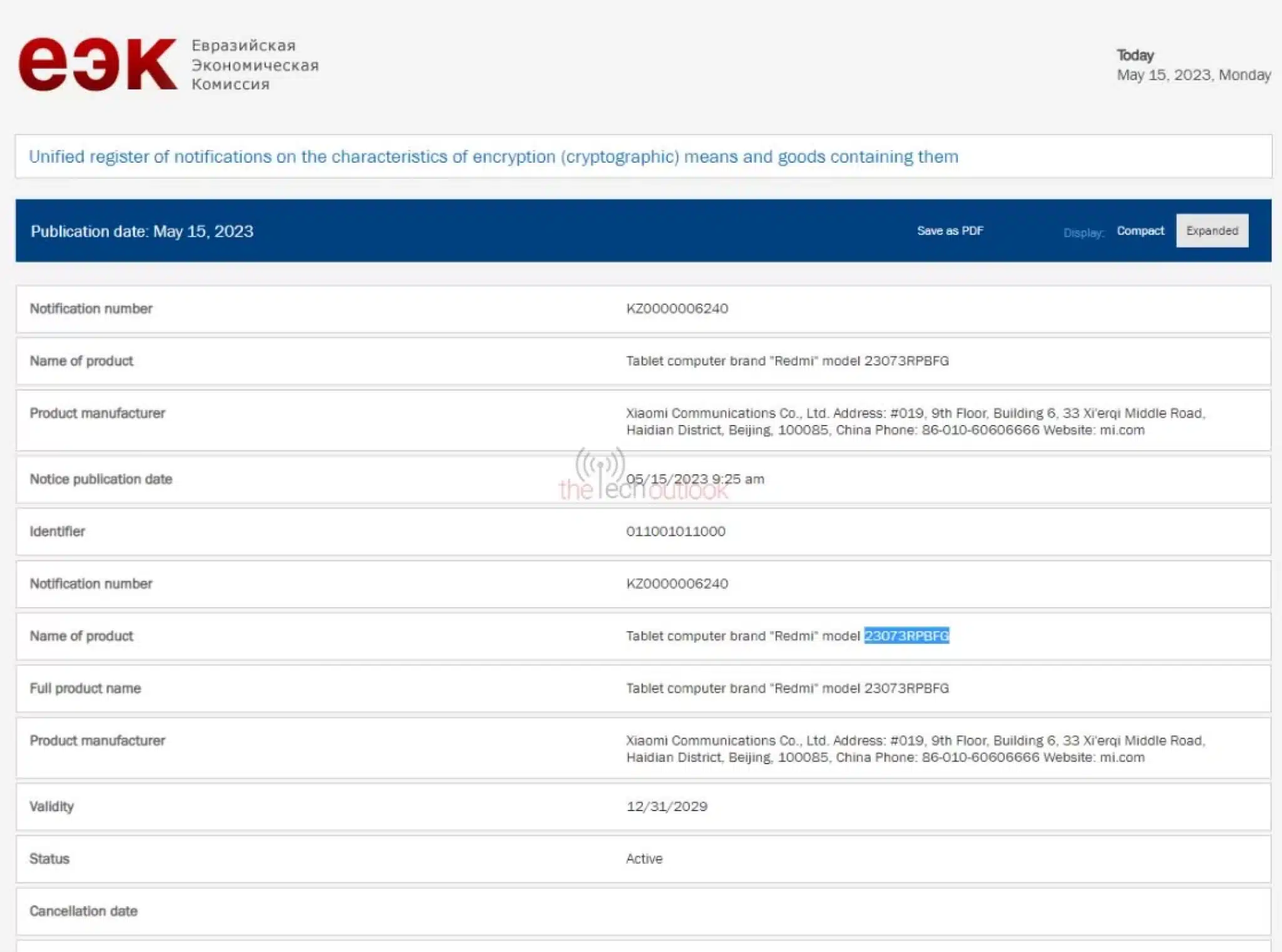The image size is (1282, 952).
Task: Click the highlighted model 23073RPBFG text
Action: click(906, 636)
